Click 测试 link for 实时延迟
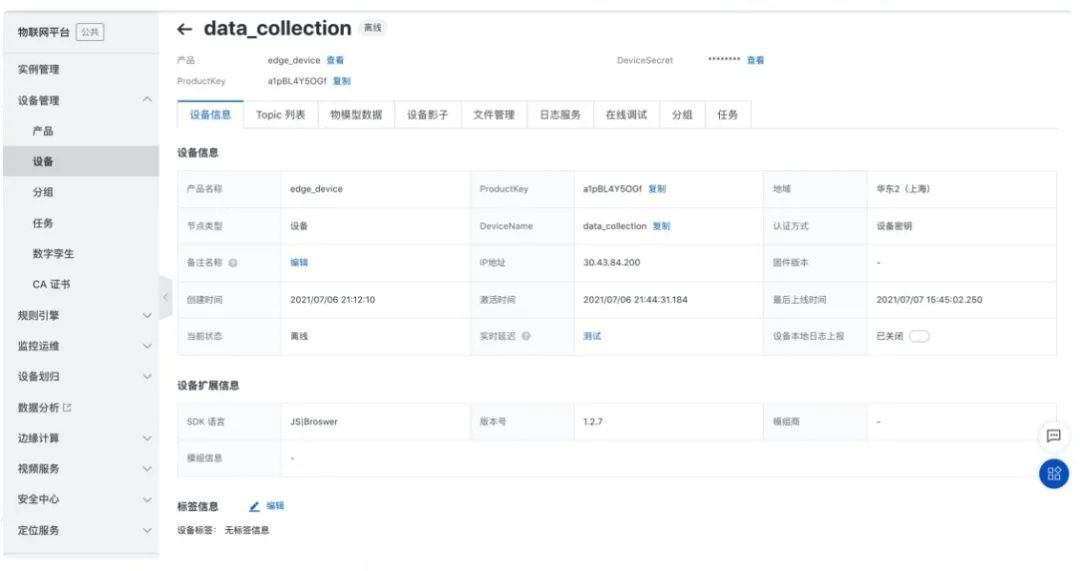Screen dimensions: 1080x571 [592, 336]
